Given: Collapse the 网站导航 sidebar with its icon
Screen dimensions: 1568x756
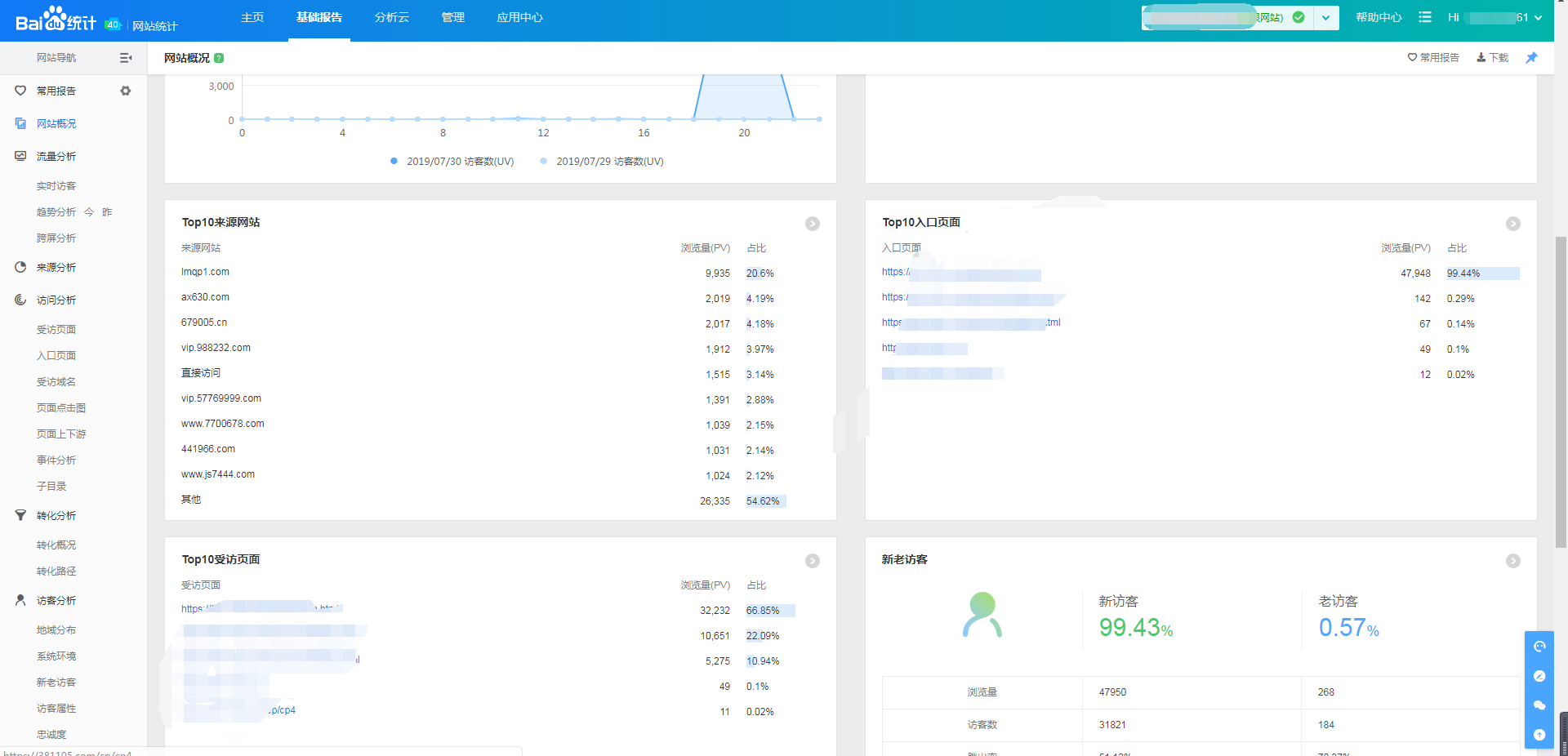Looking at the screenshot, I should tap(126, 58).
